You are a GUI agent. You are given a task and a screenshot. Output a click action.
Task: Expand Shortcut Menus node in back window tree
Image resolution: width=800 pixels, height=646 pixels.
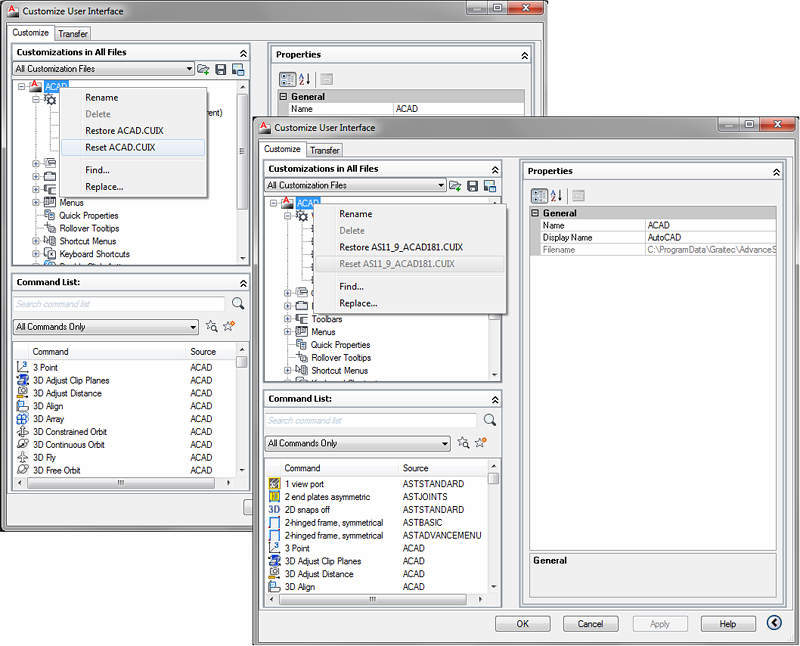coord(36,240)
